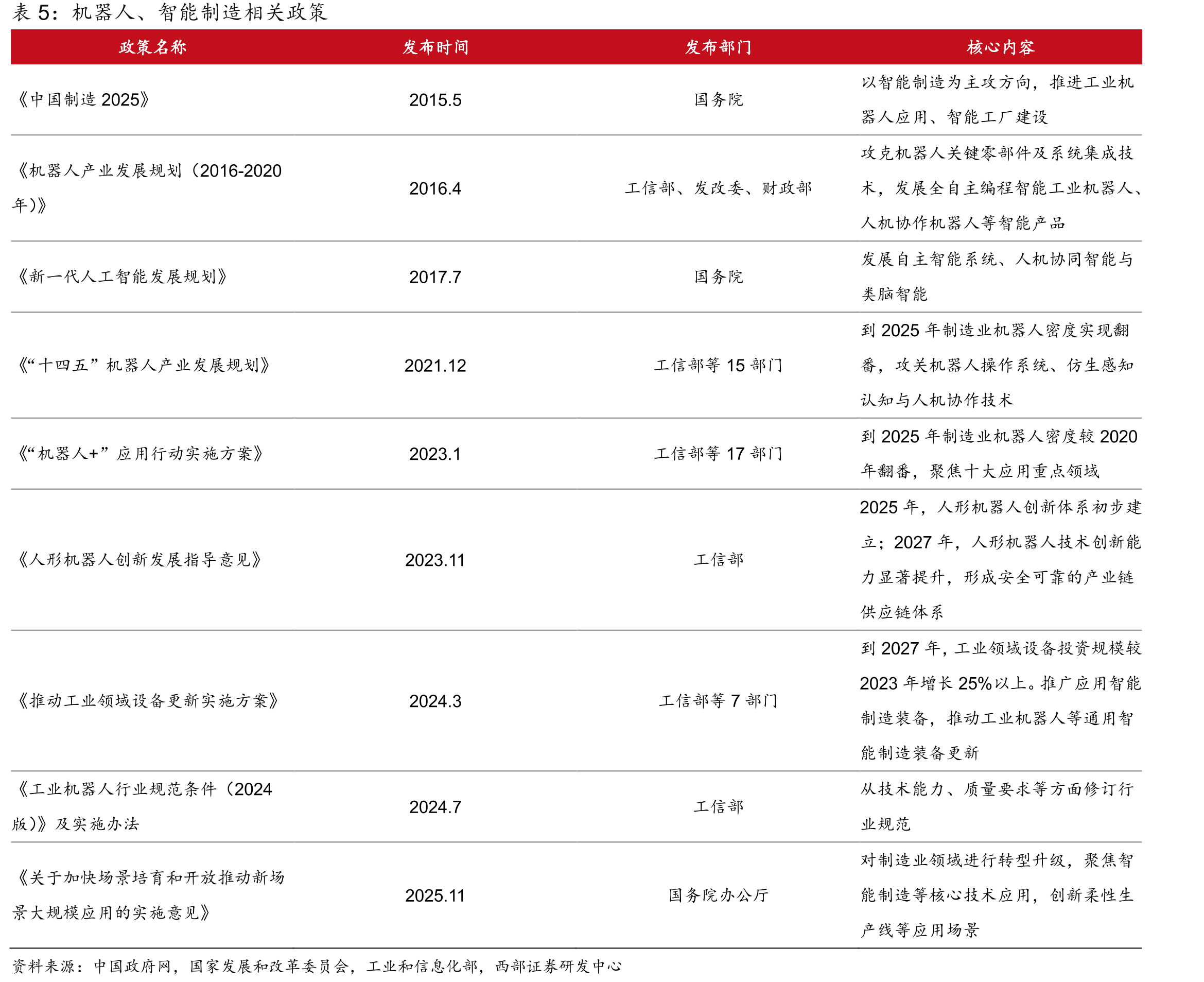Viewport: 1204px width, 982px height.
Task: Select the date cell '2024.3'
Action: tap(435, 701)
